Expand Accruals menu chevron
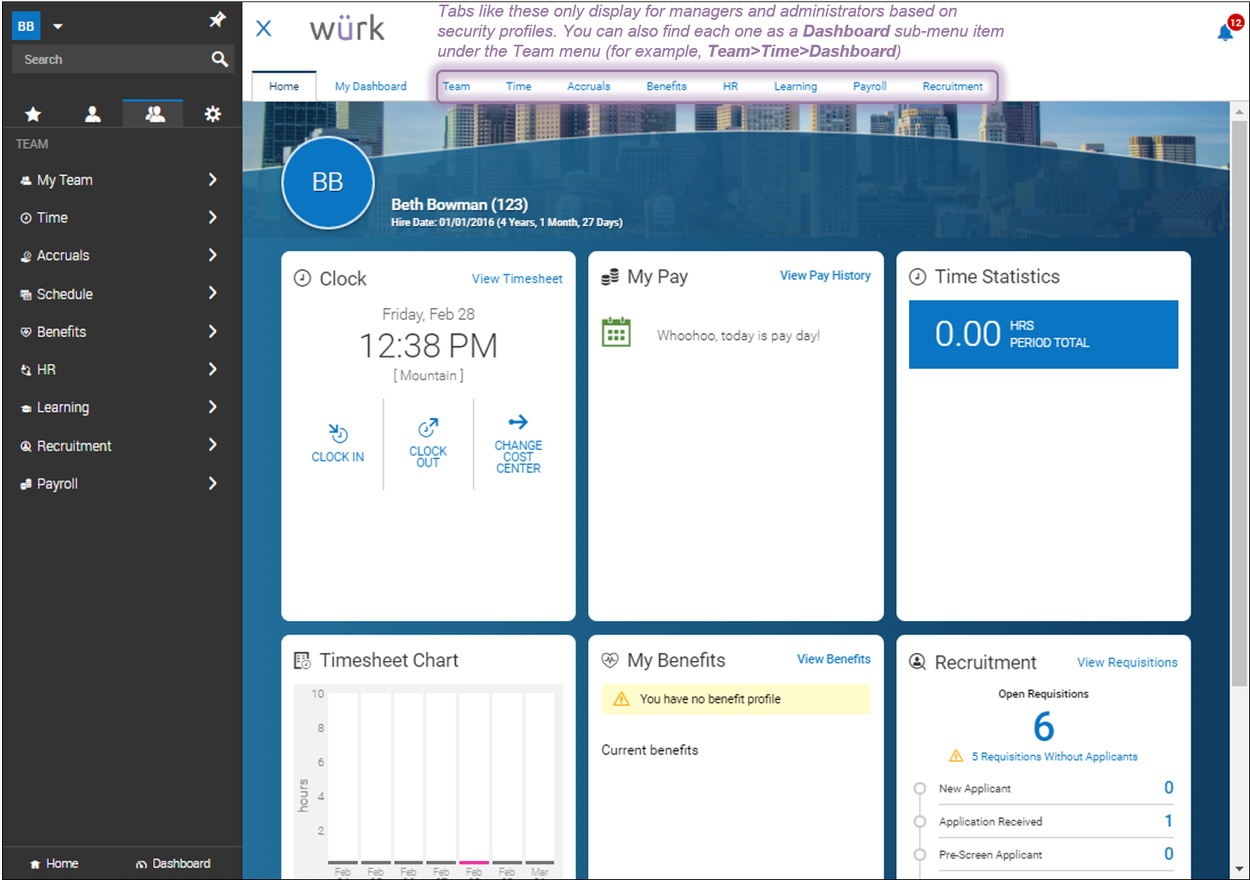1250x880 pixels. coord(213,255)
